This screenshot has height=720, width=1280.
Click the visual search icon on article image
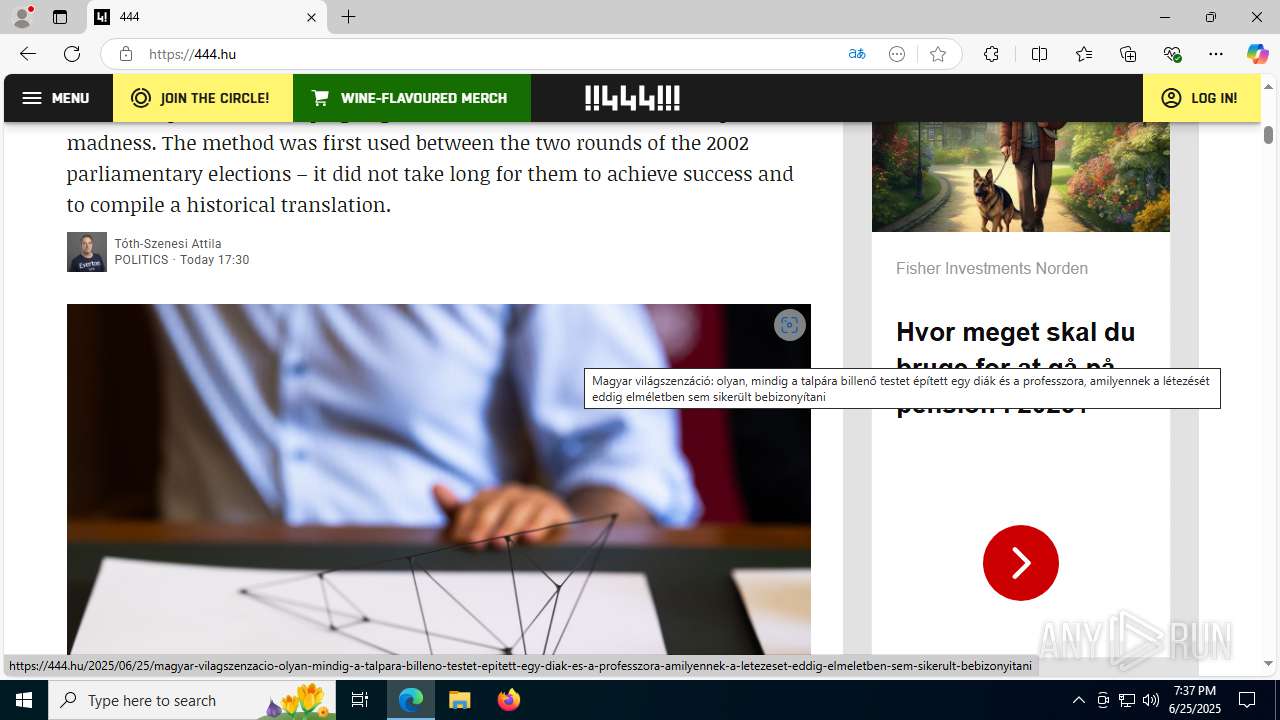click(x=790, y=325)
